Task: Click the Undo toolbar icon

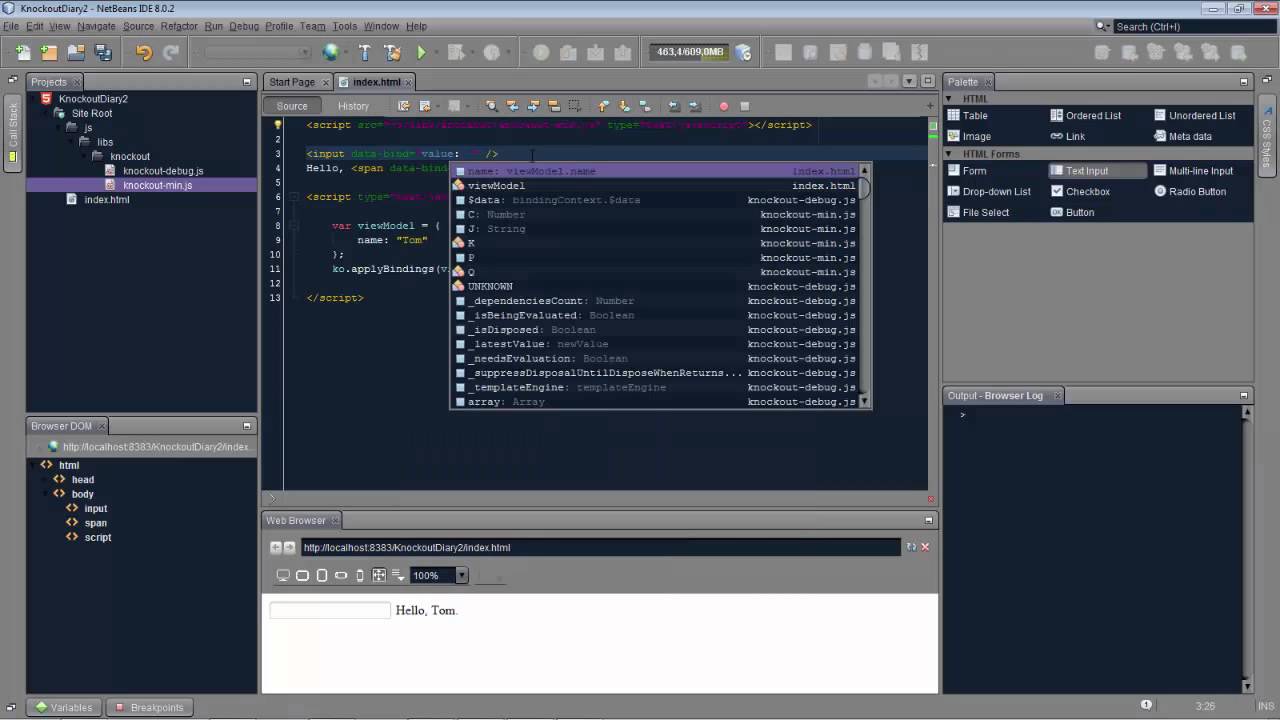Action: 144,52
